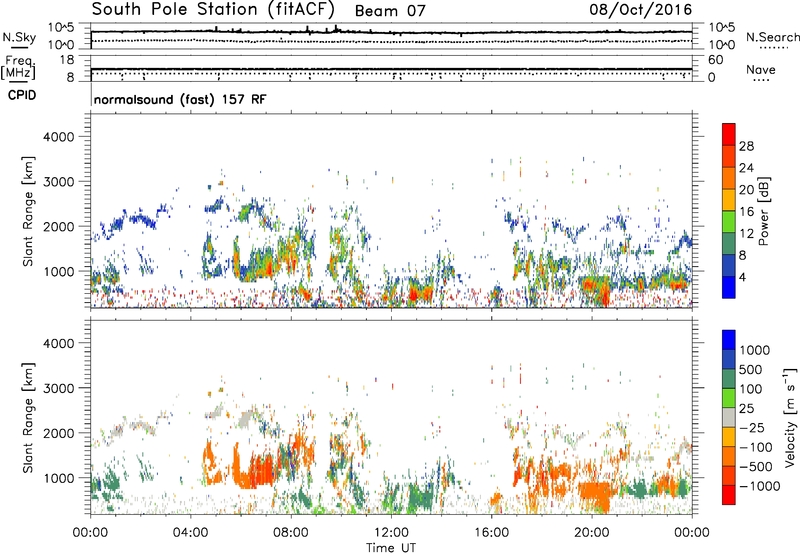Screen dimensions: 800x554
Task: Click the 'Power [dB]' colorbar title
Action: tap(764, 211)
